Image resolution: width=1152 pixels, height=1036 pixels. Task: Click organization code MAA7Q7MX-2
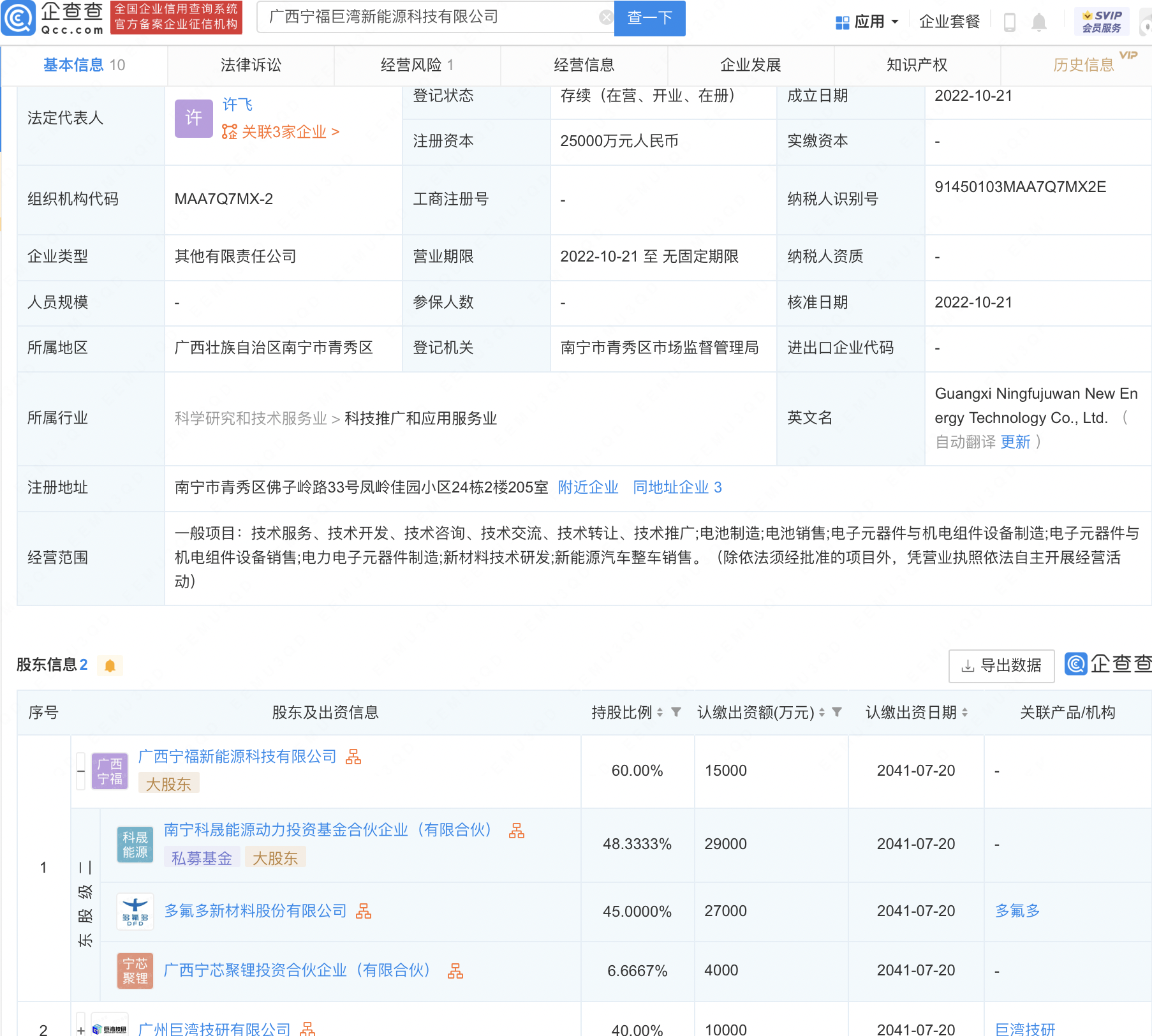click(x=223, y=199)
